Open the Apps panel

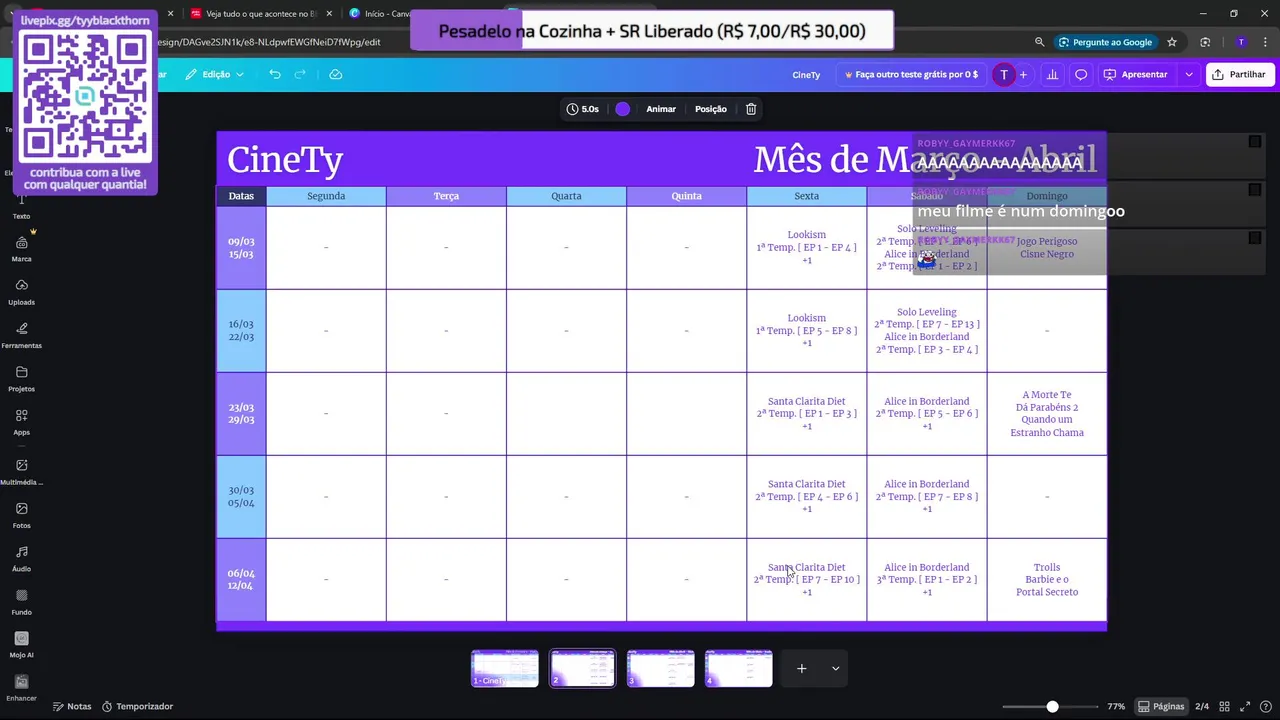(x=21, y=422)
